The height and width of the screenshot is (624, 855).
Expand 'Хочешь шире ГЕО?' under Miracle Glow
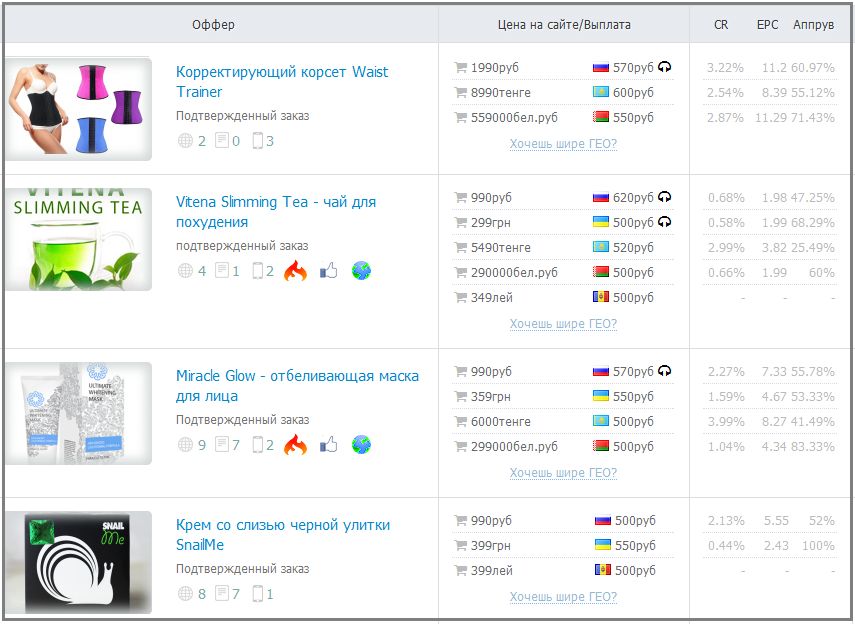(x=563, y=473)
